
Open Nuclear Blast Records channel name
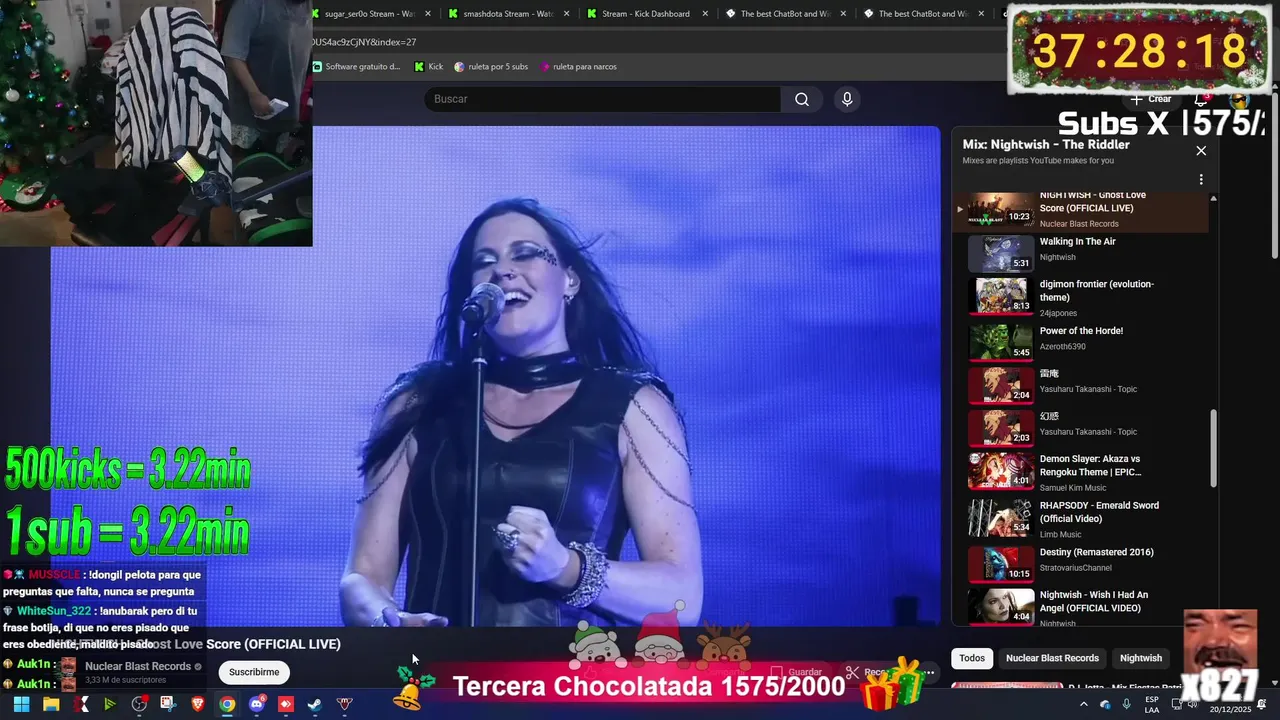[x=138, y=666]
